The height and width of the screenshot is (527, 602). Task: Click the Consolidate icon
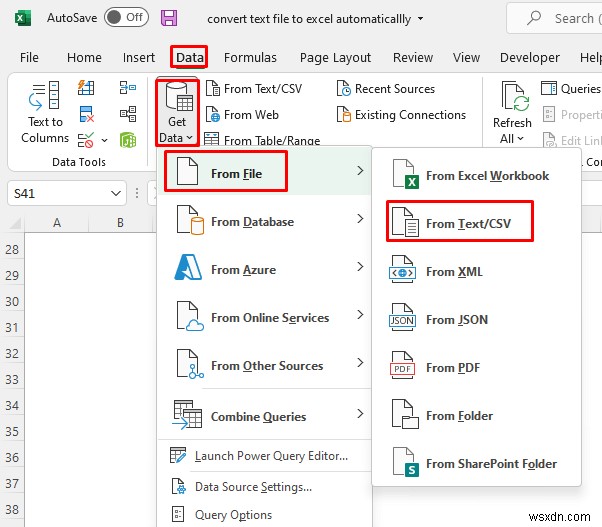127,88
